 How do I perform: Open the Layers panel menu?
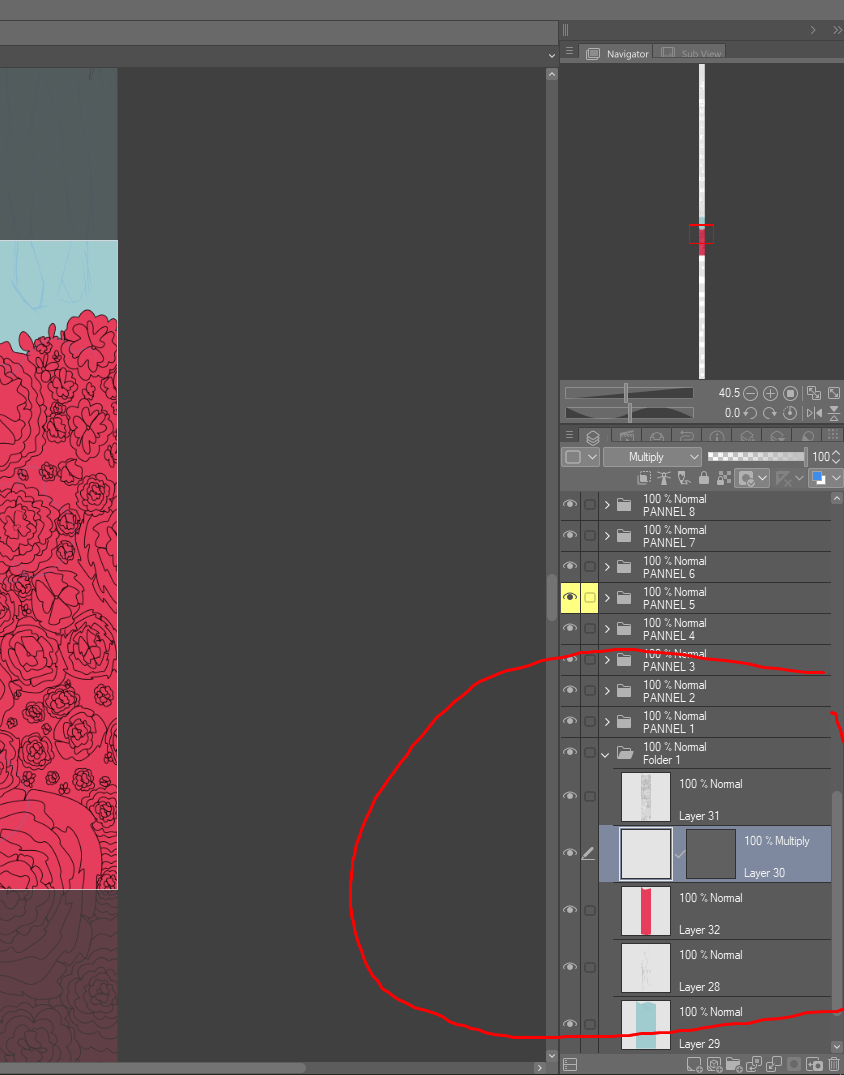tap(570, 436)
